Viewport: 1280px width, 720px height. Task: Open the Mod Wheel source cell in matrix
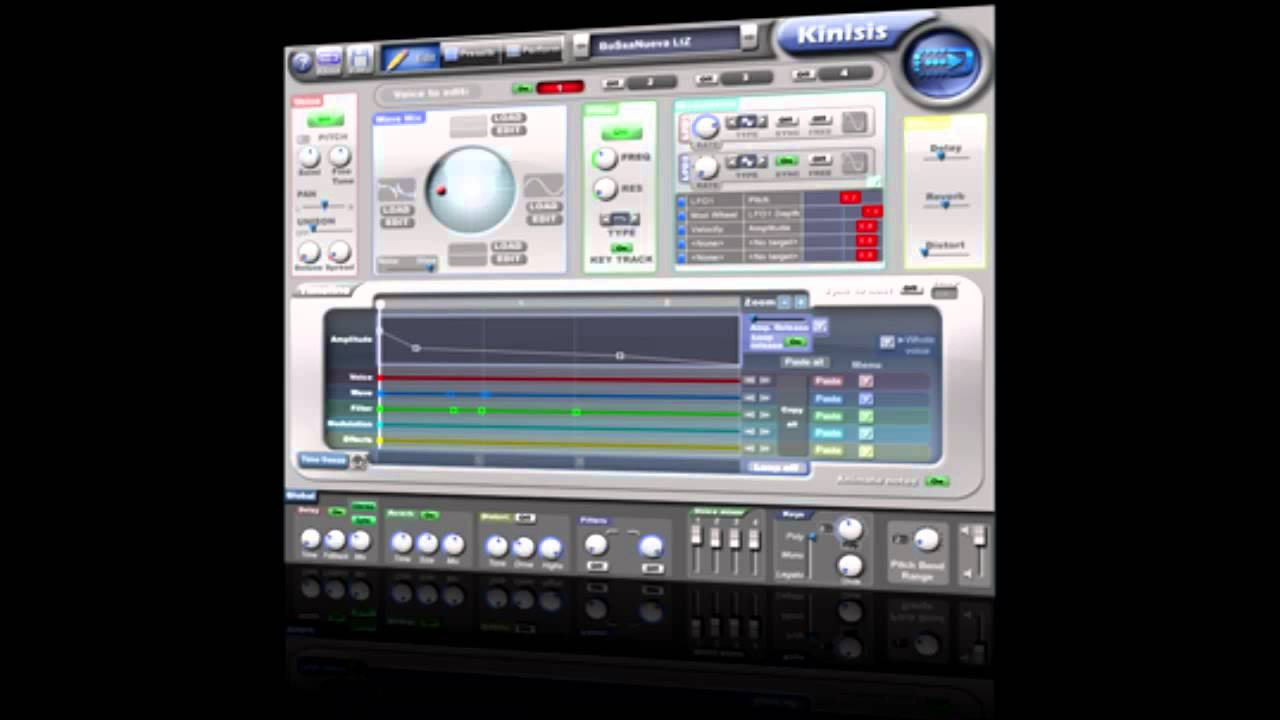coord(716,214)
